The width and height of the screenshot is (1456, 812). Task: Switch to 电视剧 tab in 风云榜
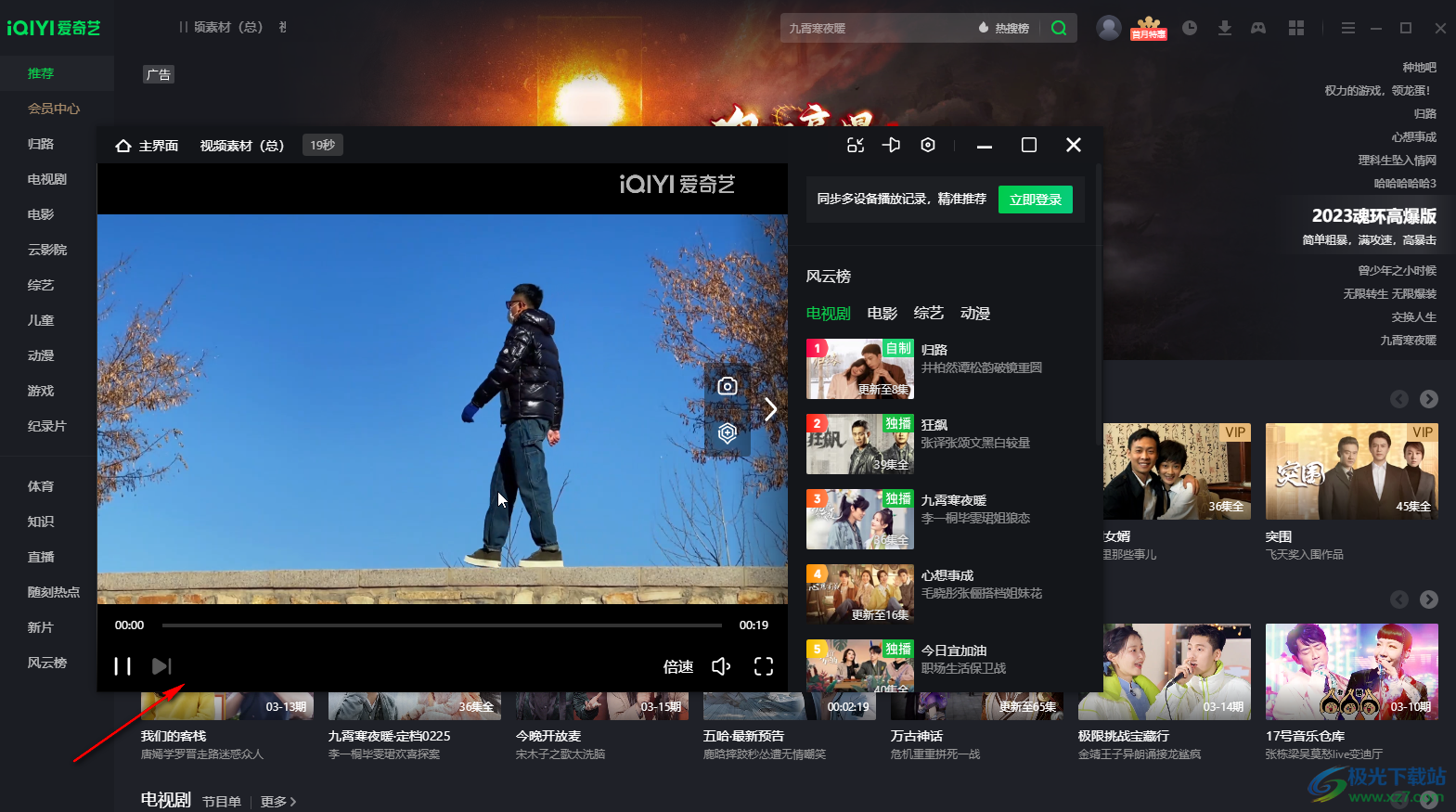tap(828, 314)
